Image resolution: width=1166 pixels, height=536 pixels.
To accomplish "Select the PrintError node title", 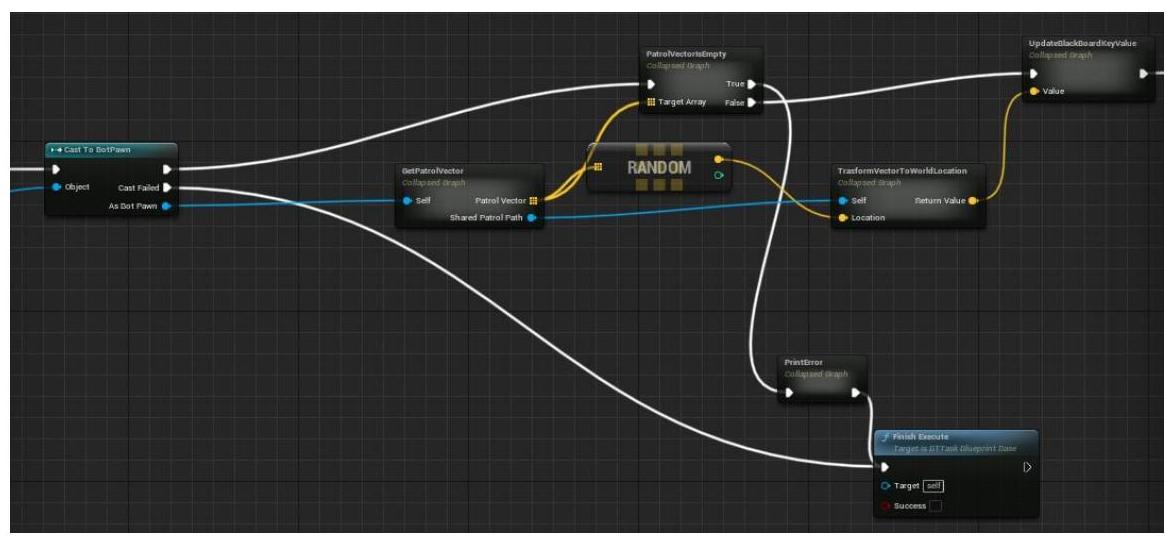I will [803, 364].
